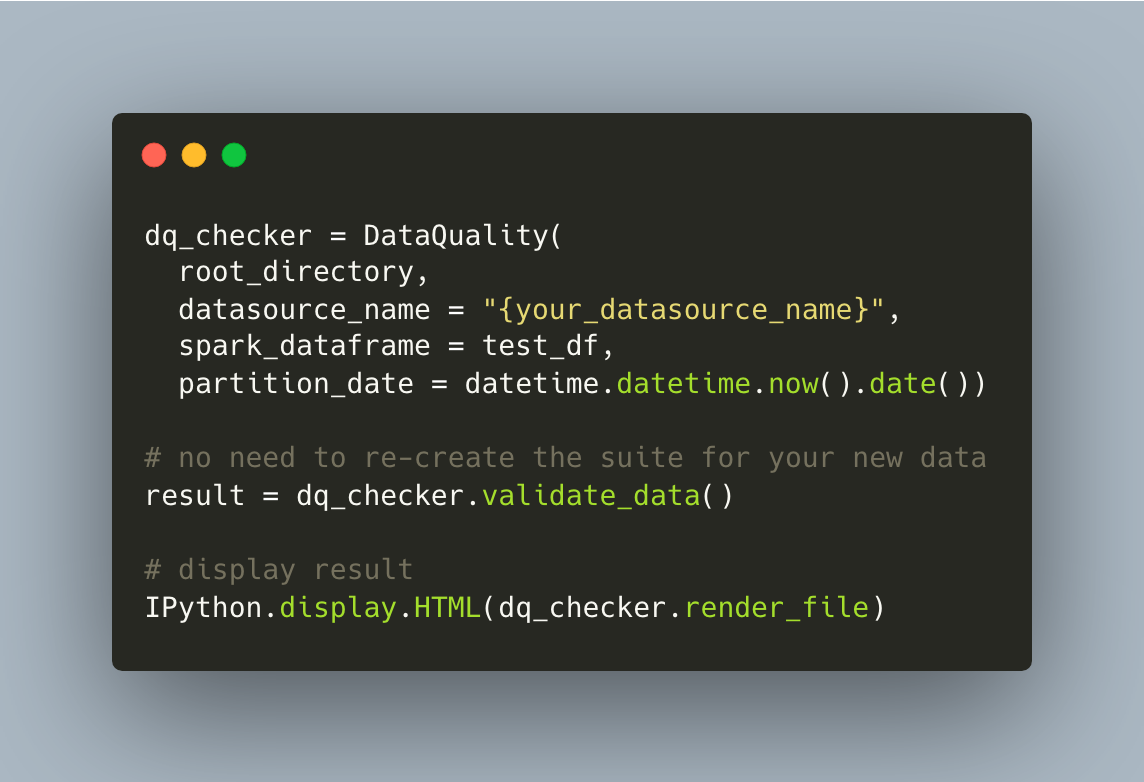The width and height of the screenshot is (1144, 782).
Task: Click the dq_checker variable on first line
Action: pyautogui.click(x=228, y=236)
